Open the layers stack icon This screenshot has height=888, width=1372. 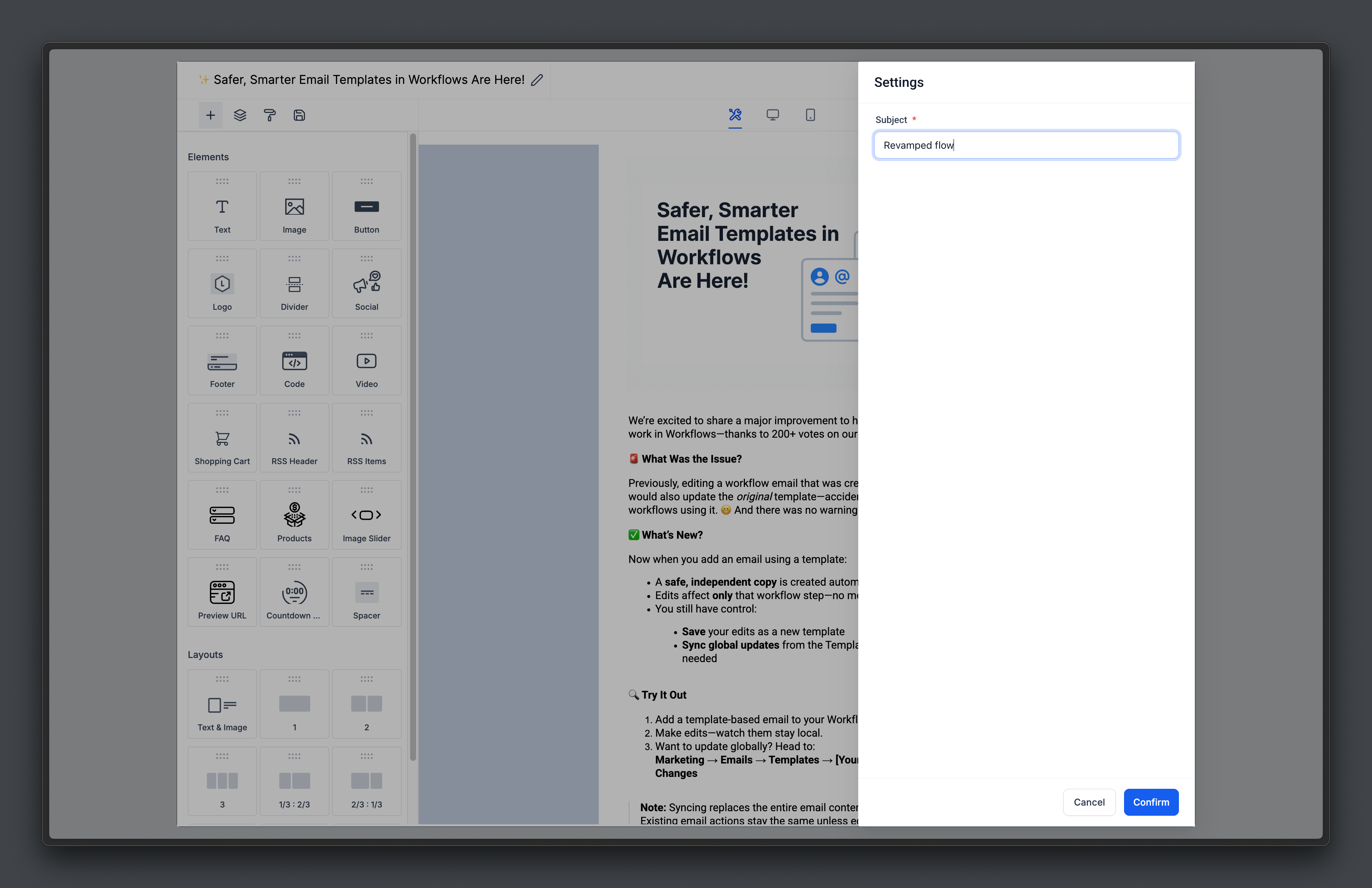pos(240,115)
